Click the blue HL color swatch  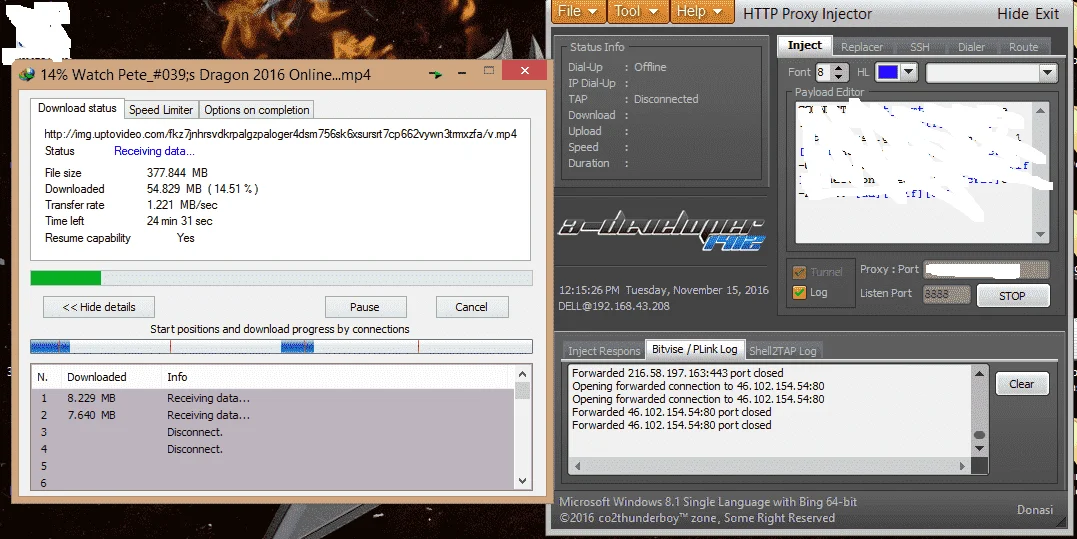pos(887,72)
